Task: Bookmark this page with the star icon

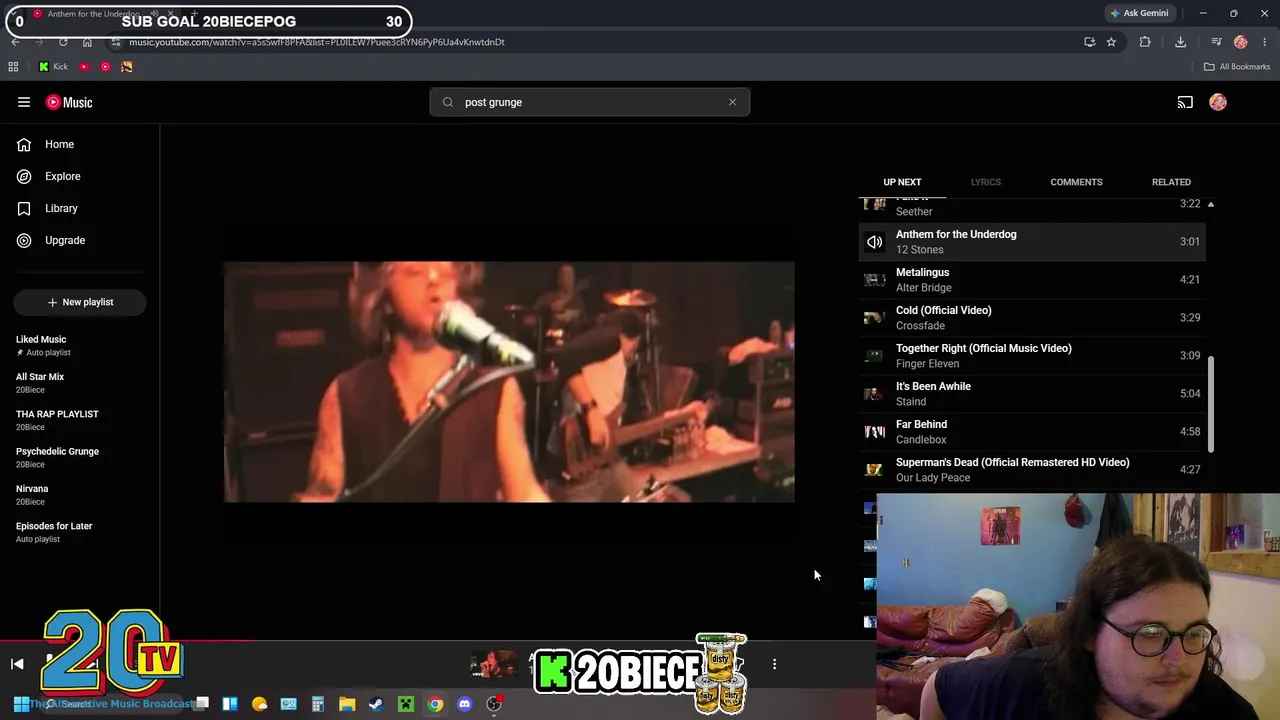Action: click(x=1111, y=42)
